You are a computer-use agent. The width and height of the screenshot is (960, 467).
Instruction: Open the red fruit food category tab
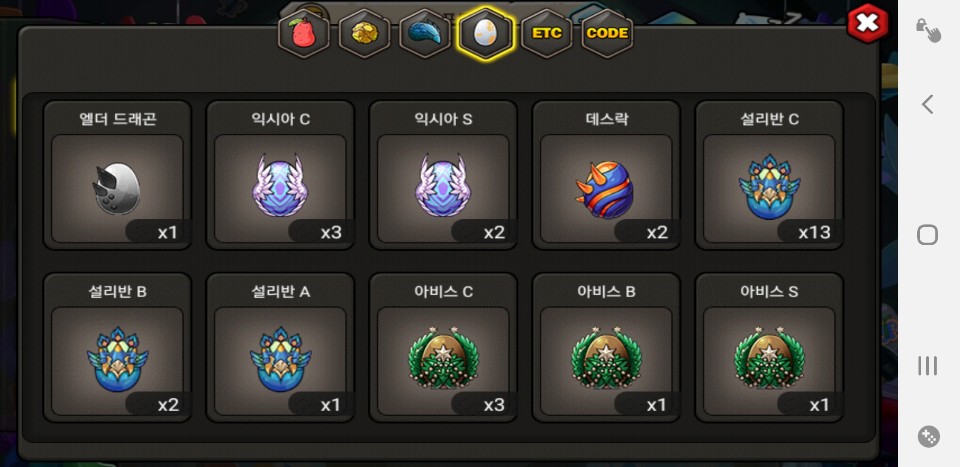(304, 33)
